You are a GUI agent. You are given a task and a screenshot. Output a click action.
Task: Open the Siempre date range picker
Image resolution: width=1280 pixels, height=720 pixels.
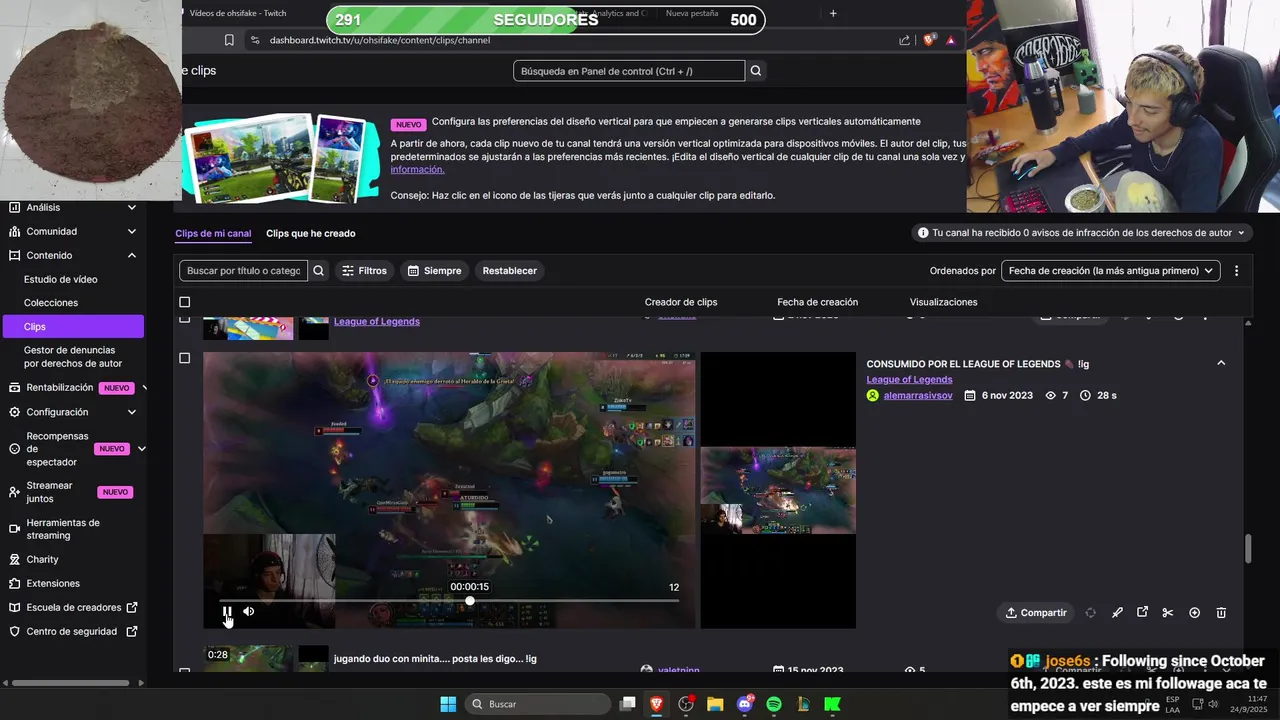pyautogui.click(x=435, y=271)
